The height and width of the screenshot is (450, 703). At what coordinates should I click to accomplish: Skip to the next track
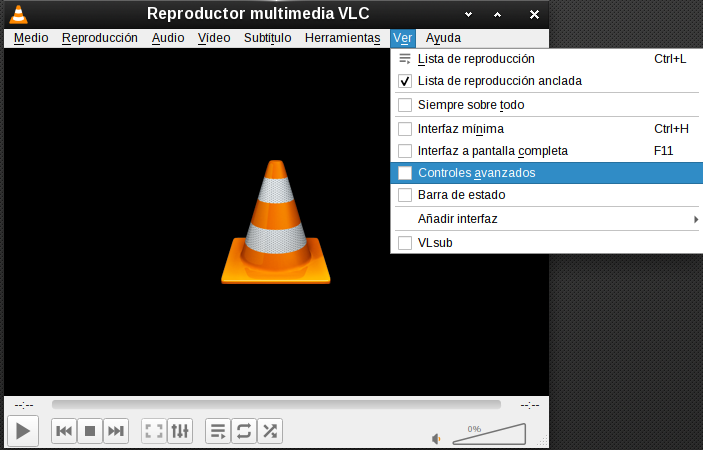(x=116, y=431)
